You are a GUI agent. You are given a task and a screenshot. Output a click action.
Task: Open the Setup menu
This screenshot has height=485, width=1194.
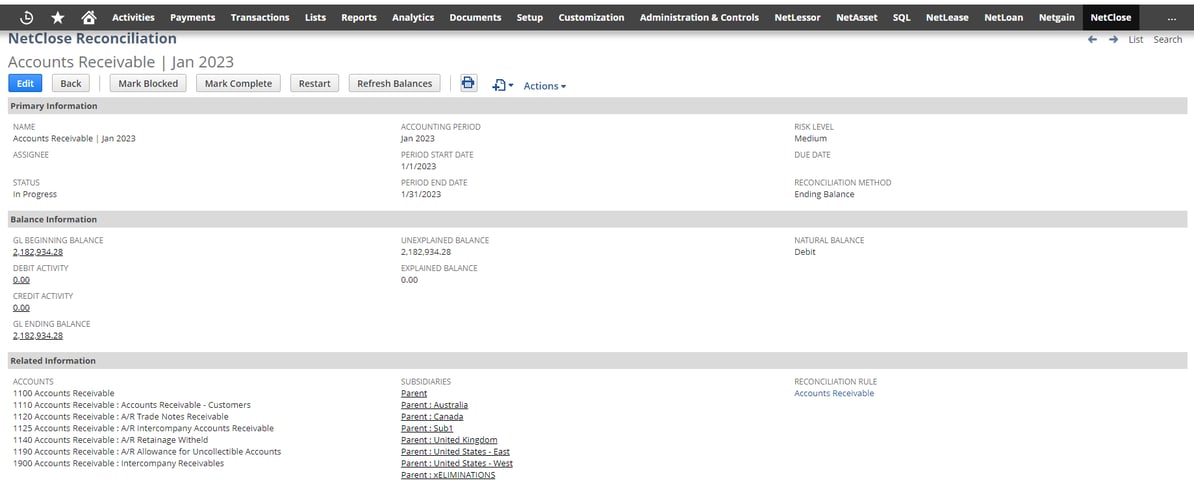[x=529, y=17]
